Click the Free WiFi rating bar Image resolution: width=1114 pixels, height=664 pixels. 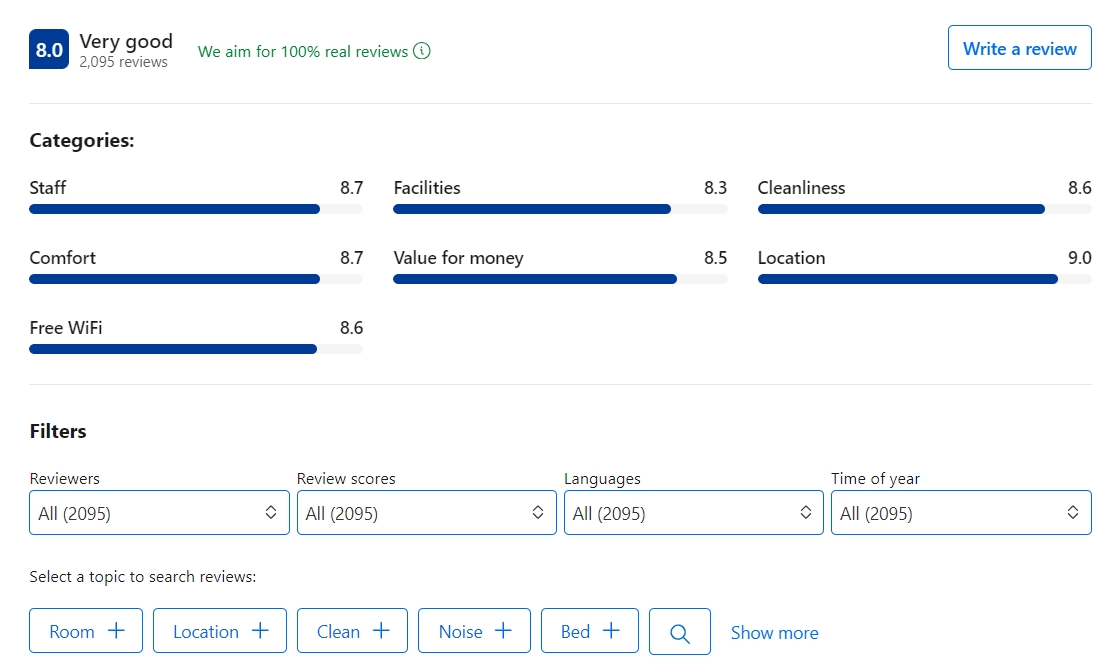click(x=196, y=349)
